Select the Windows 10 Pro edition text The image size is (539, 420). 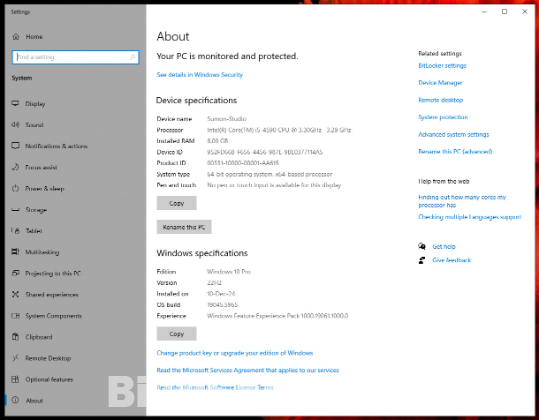(229, 272)
